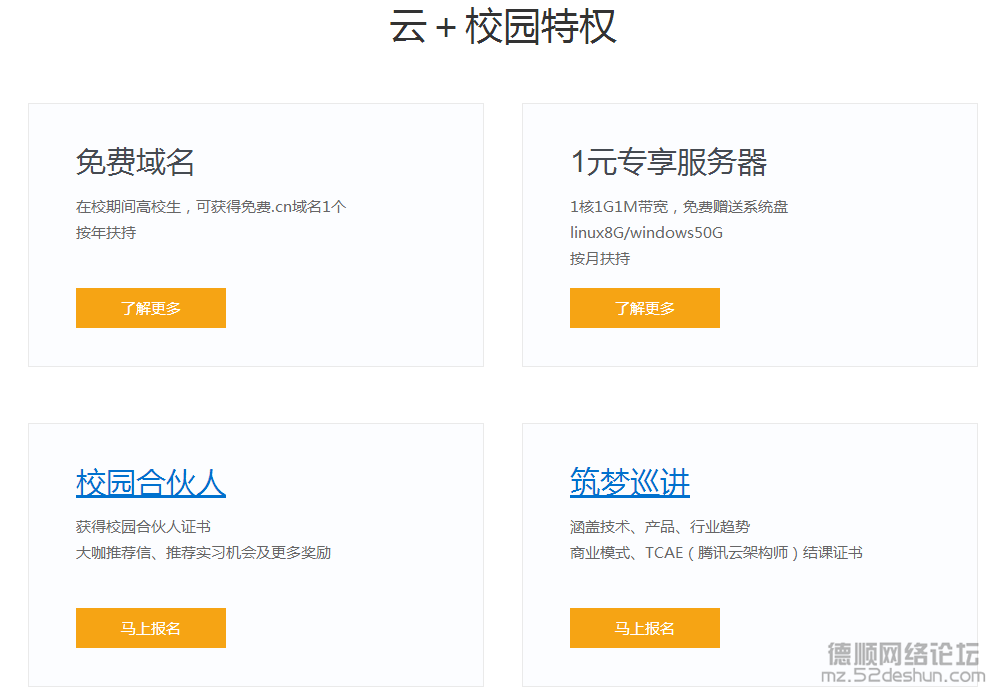Click the 按月扶持 text line
Image resolution: width=1005 pixels, height=700 pixels.
[600, 258]
